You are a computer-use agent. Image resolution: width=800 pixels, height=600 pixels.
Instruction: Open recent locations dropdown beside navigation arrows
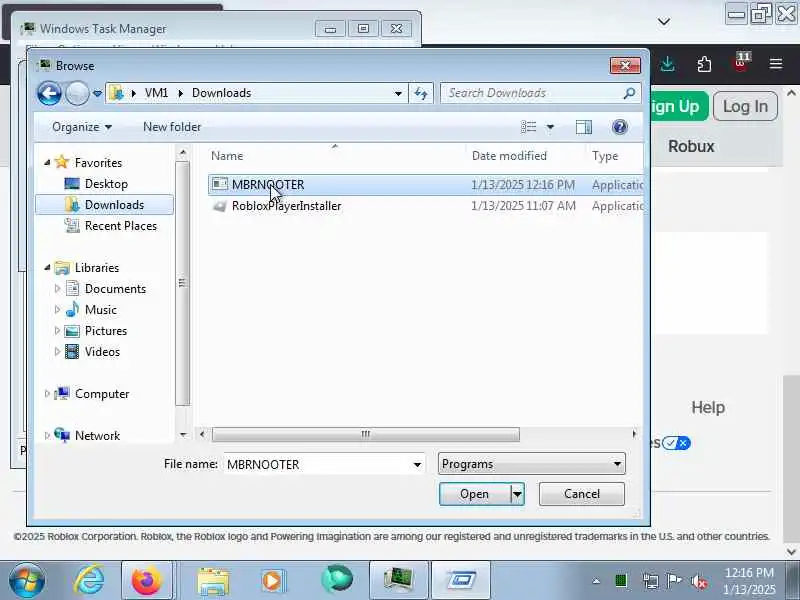[97, 93]
